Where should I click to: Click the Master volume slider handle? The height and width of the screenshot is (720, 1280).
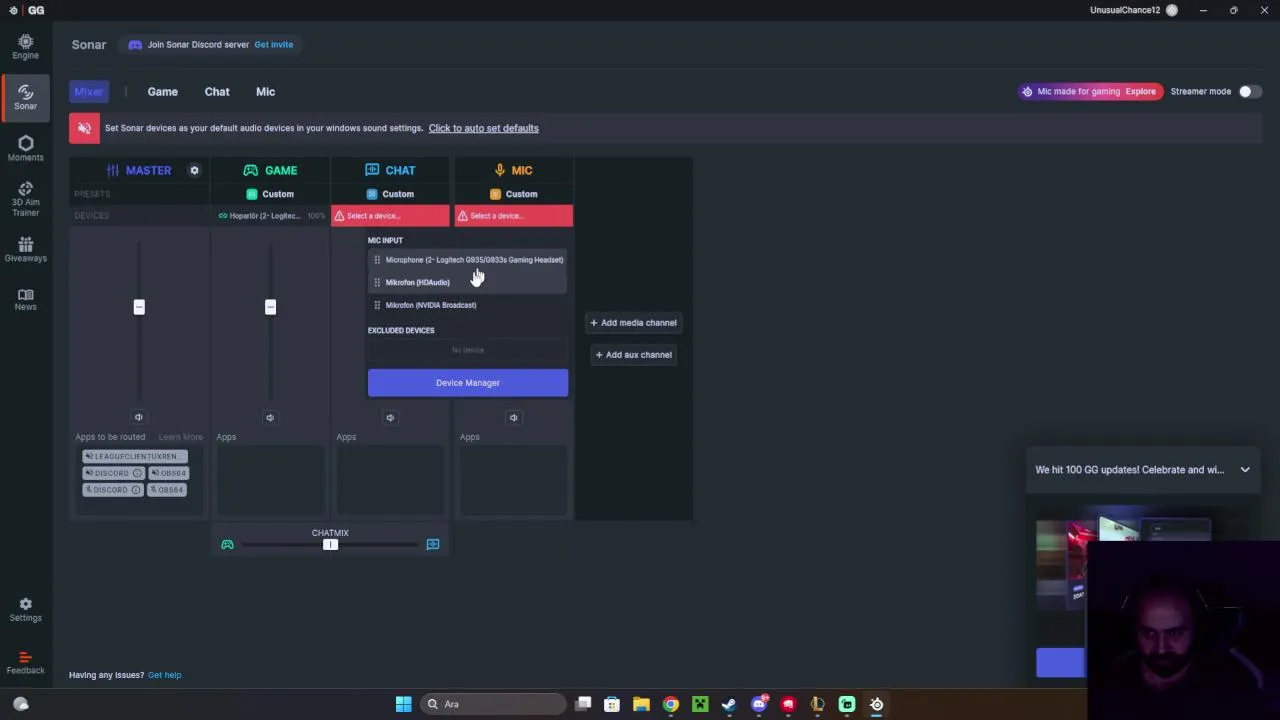click(139, 307)
